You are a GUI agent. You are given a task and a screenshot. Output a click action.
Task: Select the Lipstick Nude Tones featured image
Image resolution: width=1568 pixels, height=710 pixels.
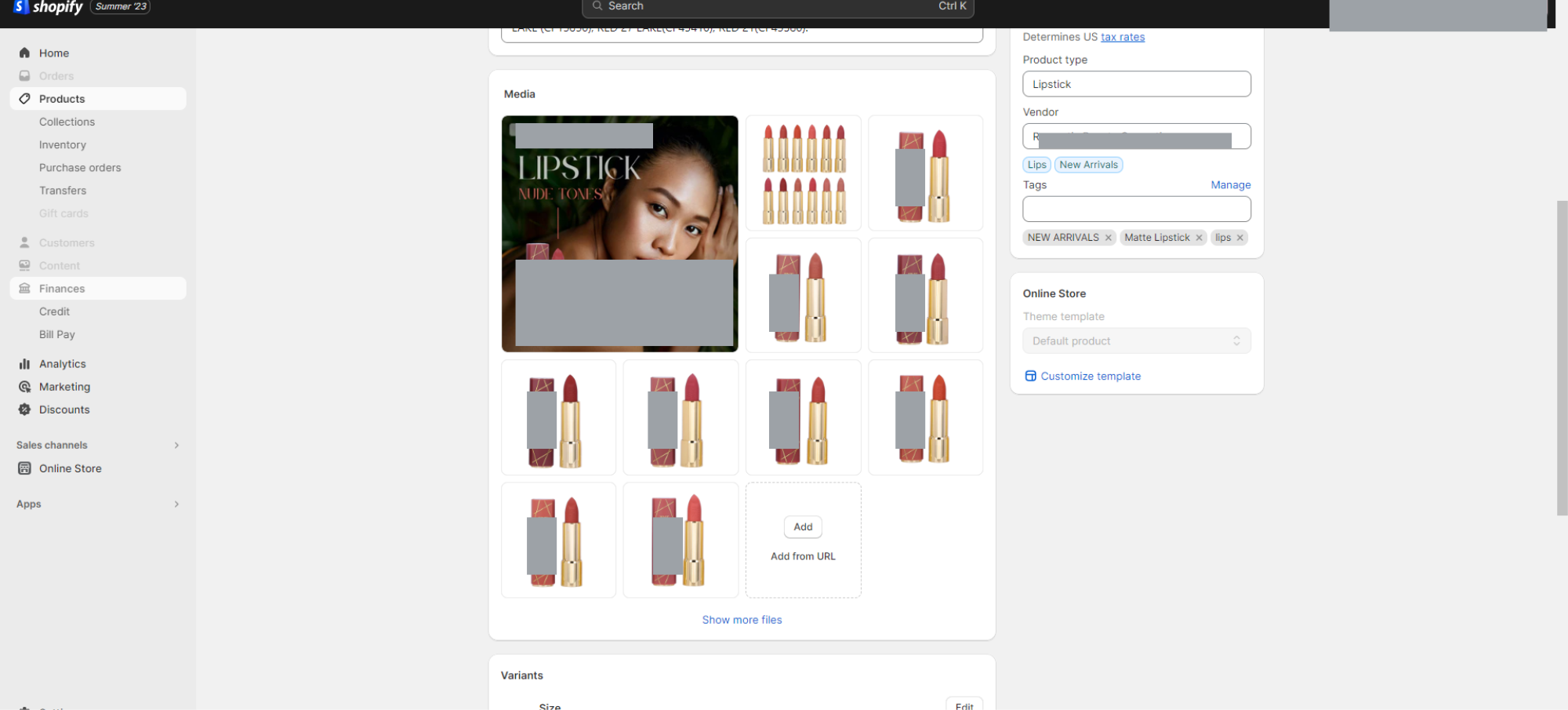tap(619, 234)
